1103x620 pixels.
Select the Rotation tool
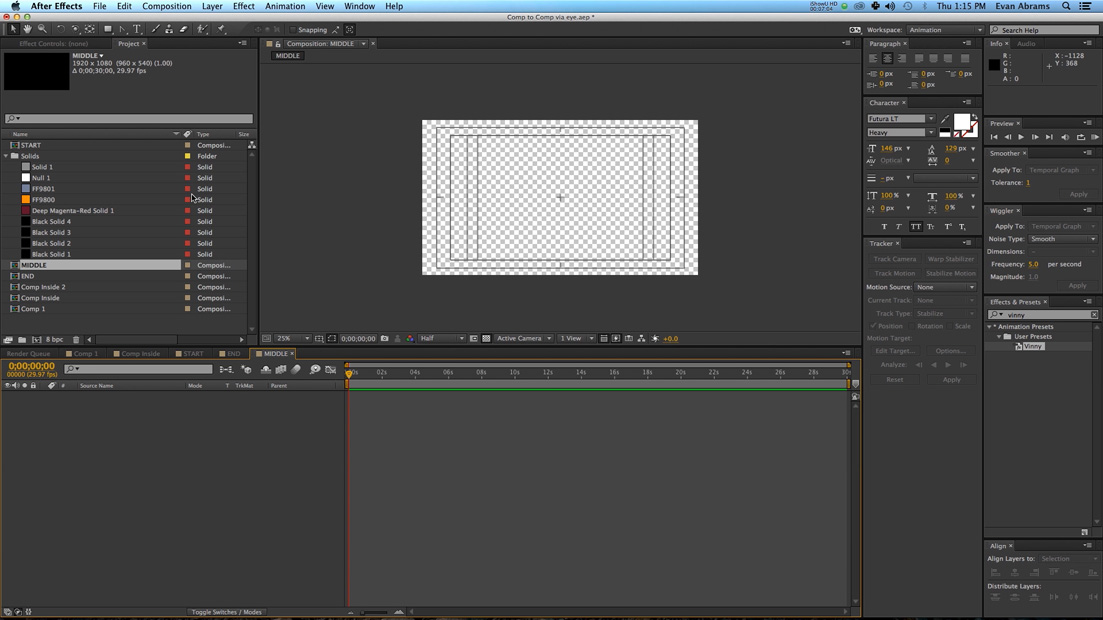60,30
